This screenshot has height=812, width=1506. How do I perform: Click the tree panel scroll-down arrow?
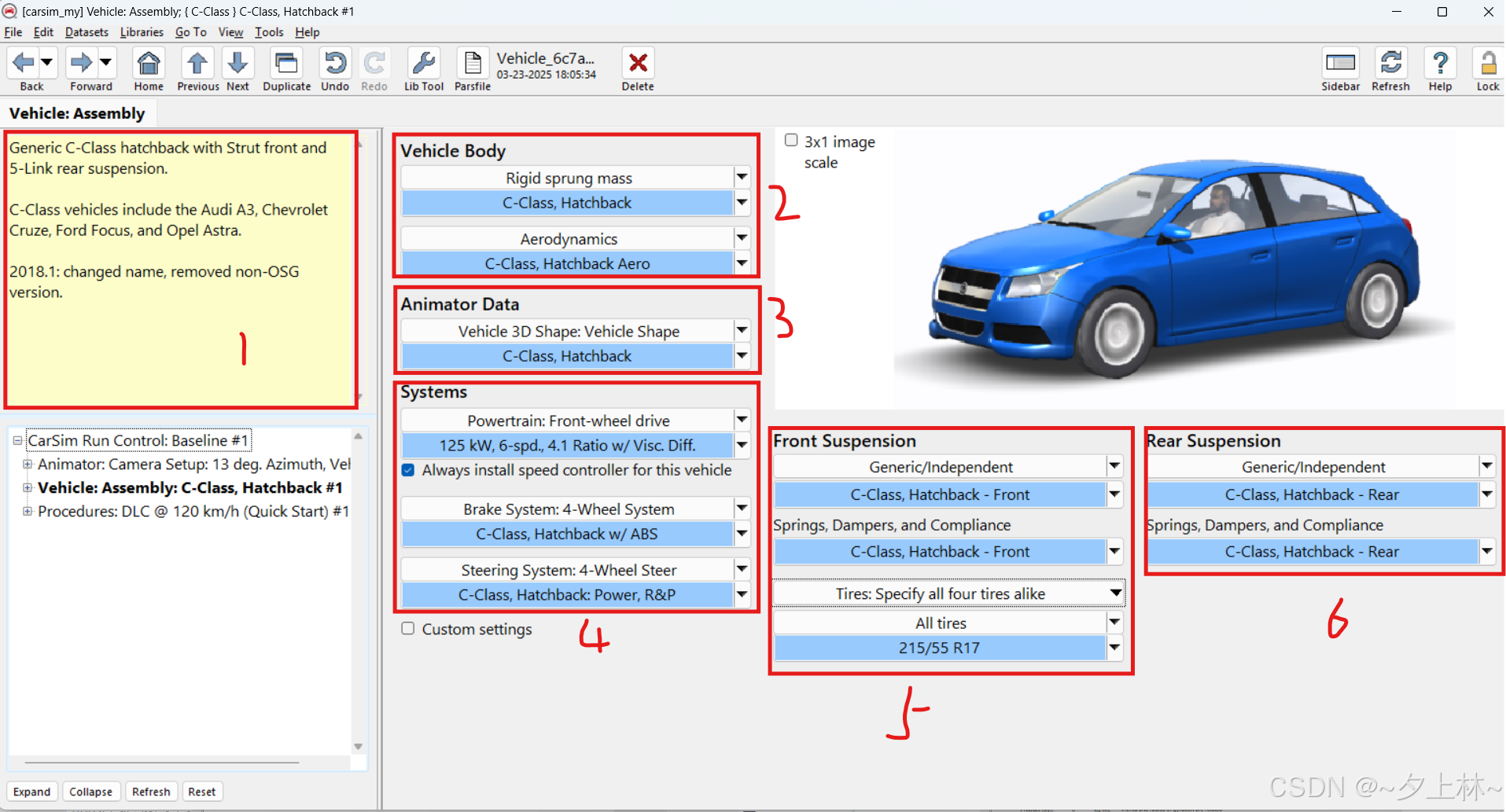[358, 747]
